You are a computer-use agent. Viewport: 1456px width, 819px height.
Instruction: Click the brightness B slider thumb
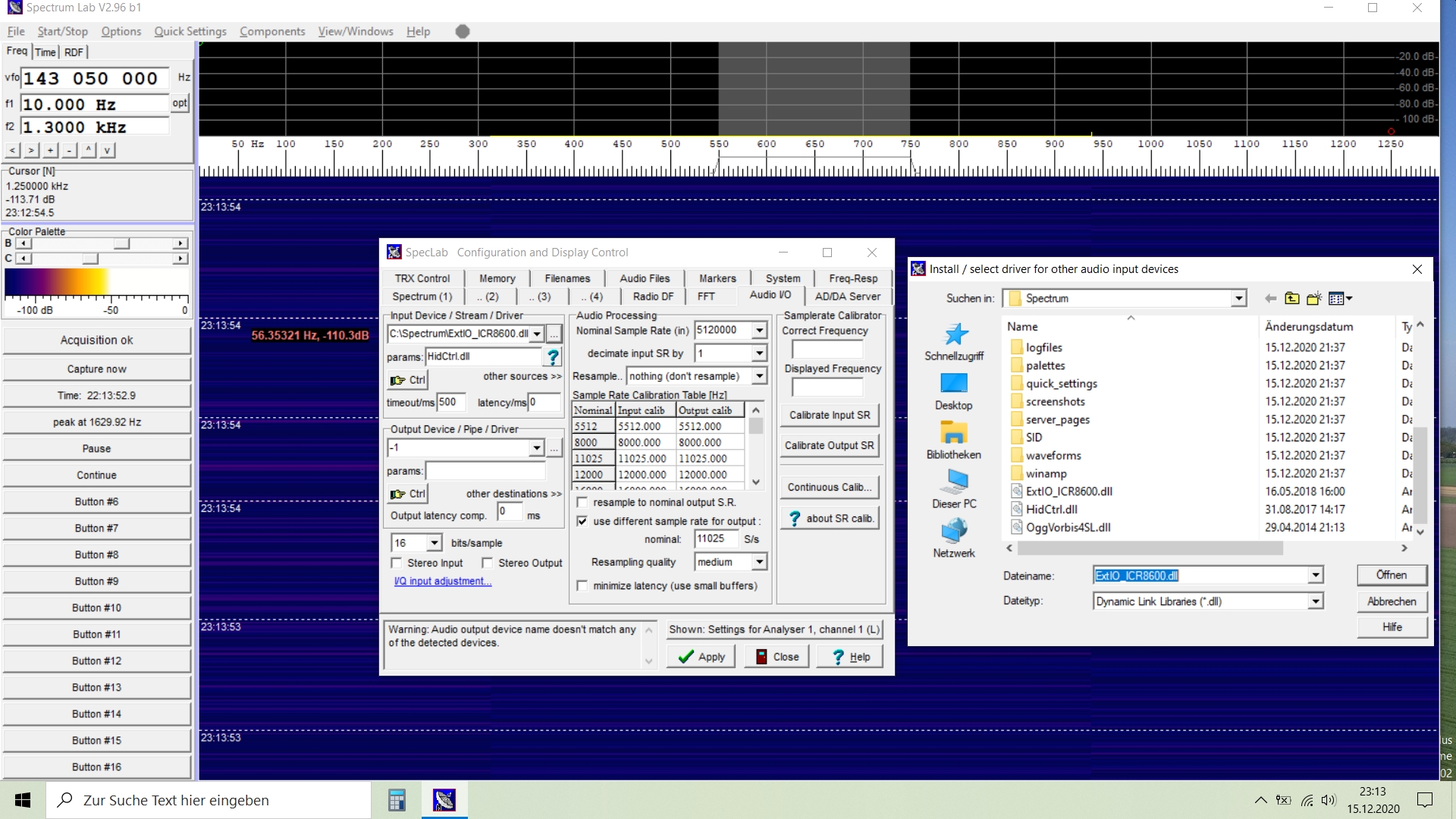pos(121,243)
